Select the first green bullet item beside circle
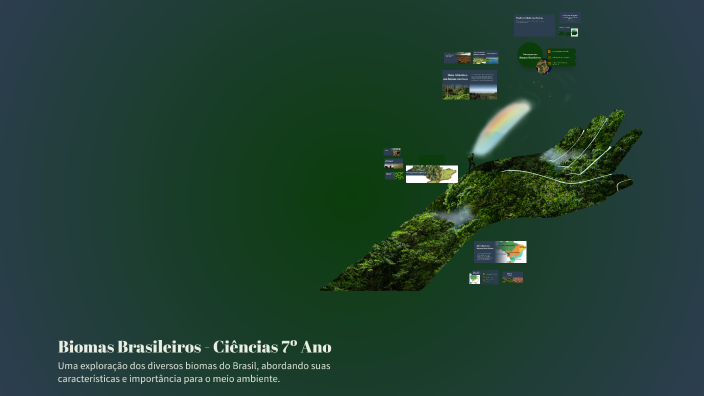Screen dimensions: 704x396 pyautogui.click(x=561, y=52)
